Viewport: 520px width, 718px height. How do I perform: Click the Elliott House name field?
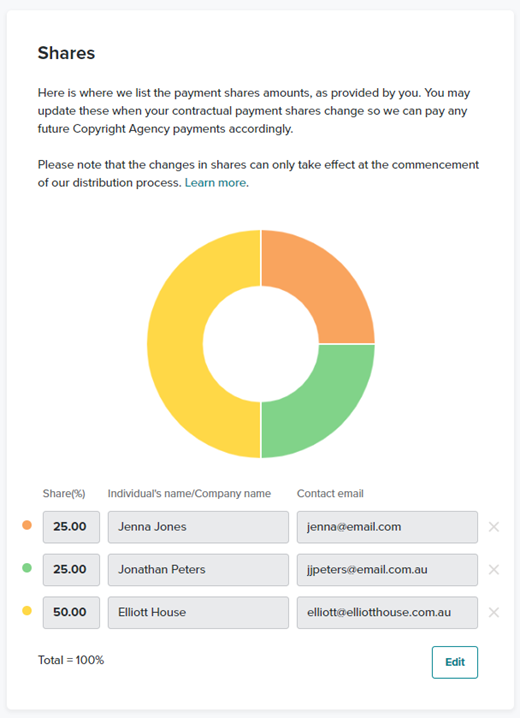click(x=198, y=612)
